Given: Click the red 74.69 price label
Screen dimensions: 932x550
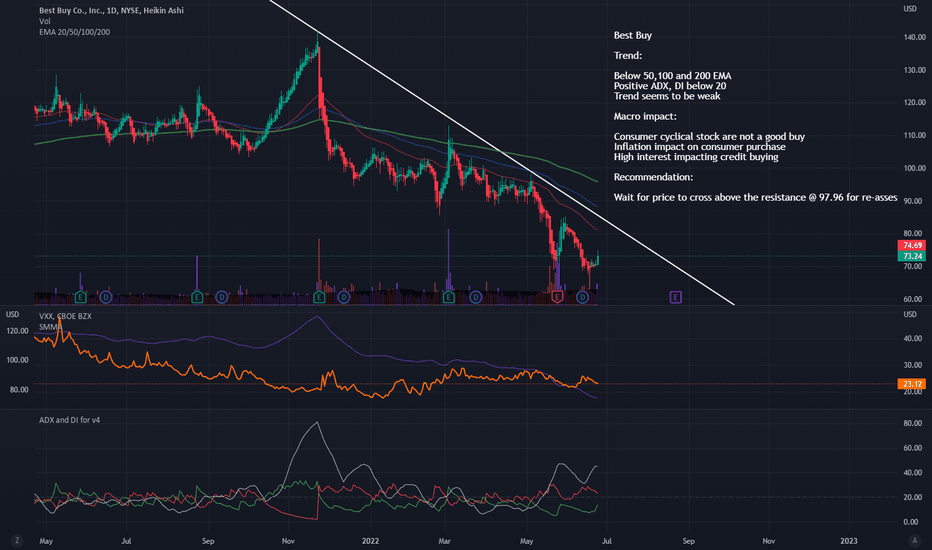Looking at the screenshot, I should point(912,245).
